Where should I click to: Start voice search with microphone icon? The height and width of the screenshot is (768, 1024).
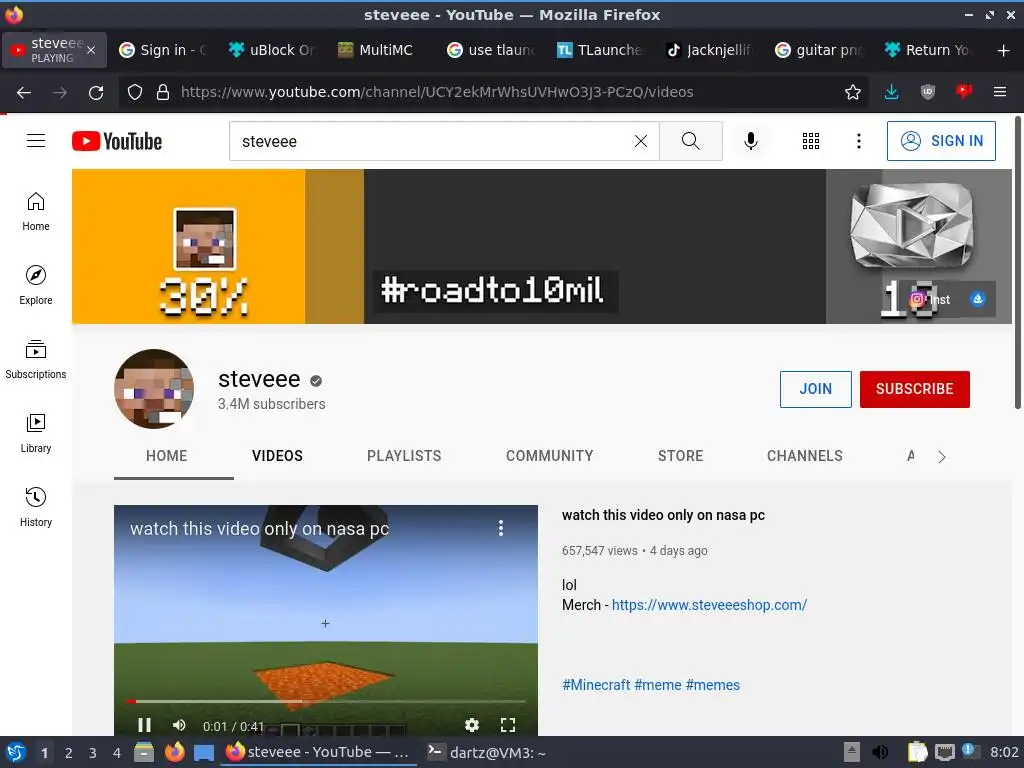[x=751, y=141]
